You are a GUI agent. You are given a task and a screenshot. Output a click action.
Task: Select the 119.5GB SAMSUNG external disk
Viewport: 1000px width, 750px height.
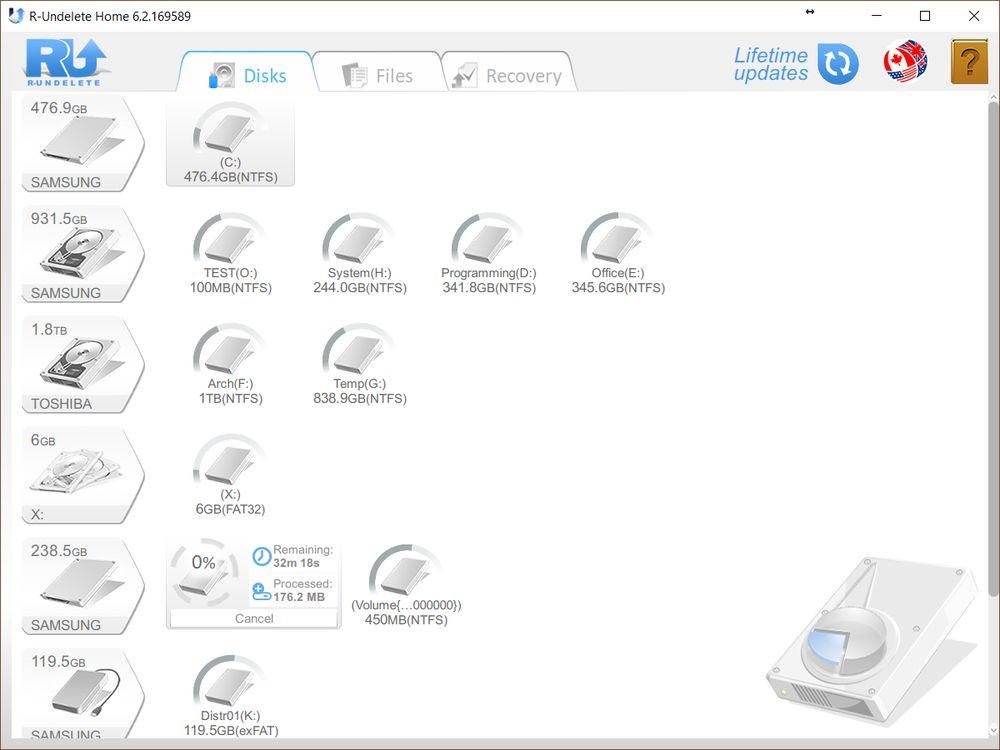(x=83, y=694)
